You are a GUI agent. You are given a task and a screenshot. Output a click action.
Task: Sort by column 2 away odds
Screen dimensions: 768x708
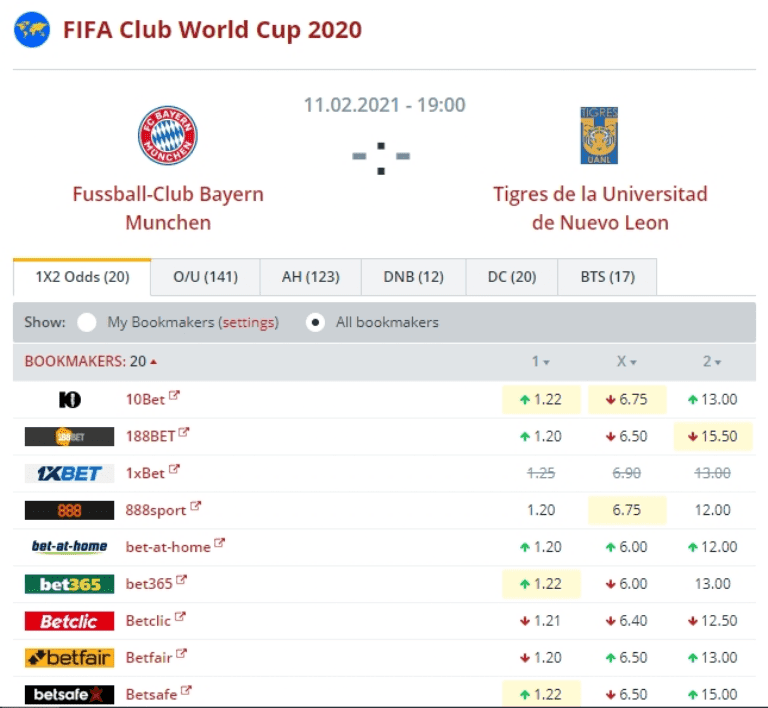click(x=712, y=362)
